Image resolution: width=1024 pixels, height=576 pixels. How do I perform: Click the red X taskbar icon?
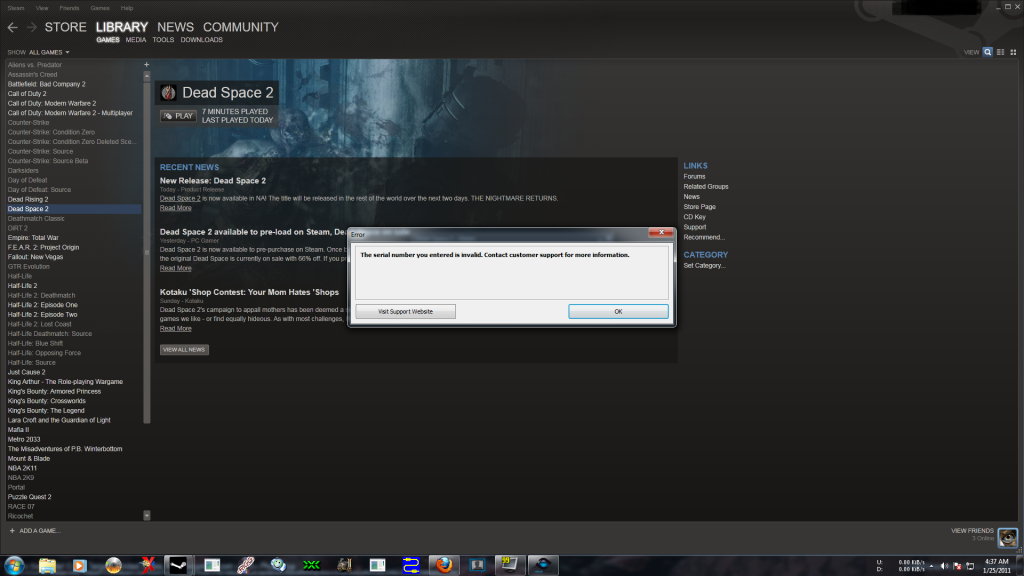click(148, 566)
